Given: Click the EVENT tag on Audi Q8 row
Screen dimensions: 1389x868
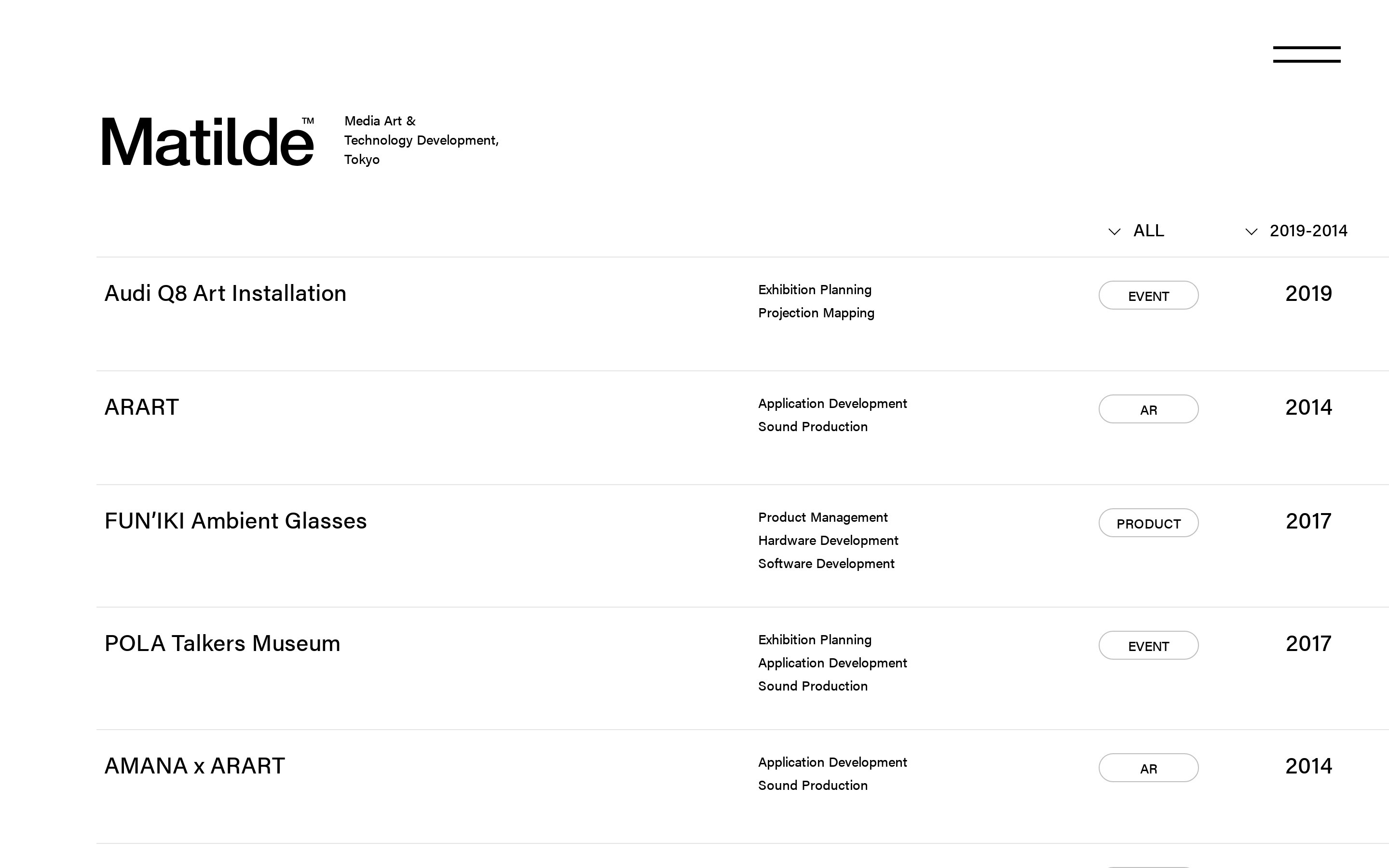Looking at the screenshot, I should point(1148,296).
